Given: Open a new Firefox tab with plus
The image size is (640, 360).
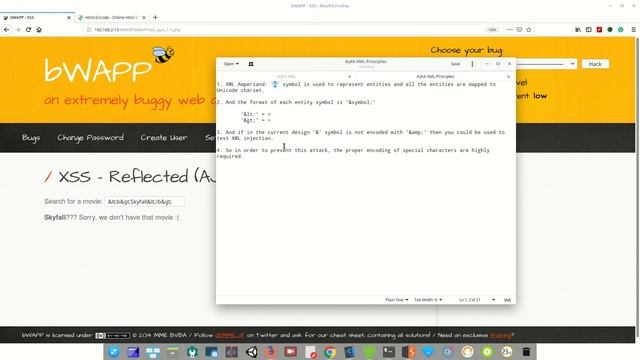Looking at the screenshot, I should pyautogui.click(x=155, y=17).
